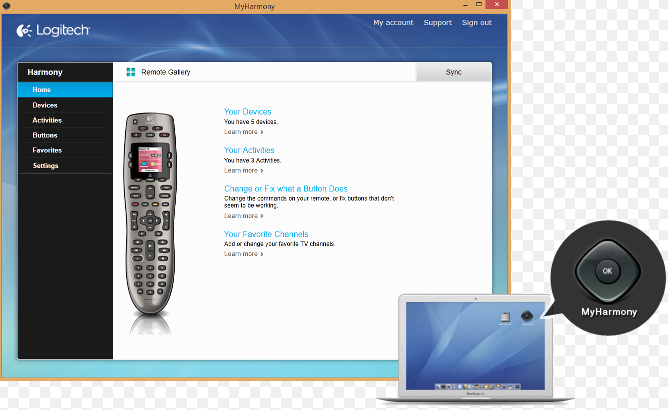Viewport: 668px width, 410px height.
Task: Open the Your Favorite Channels link
Action: pos(266,234)
